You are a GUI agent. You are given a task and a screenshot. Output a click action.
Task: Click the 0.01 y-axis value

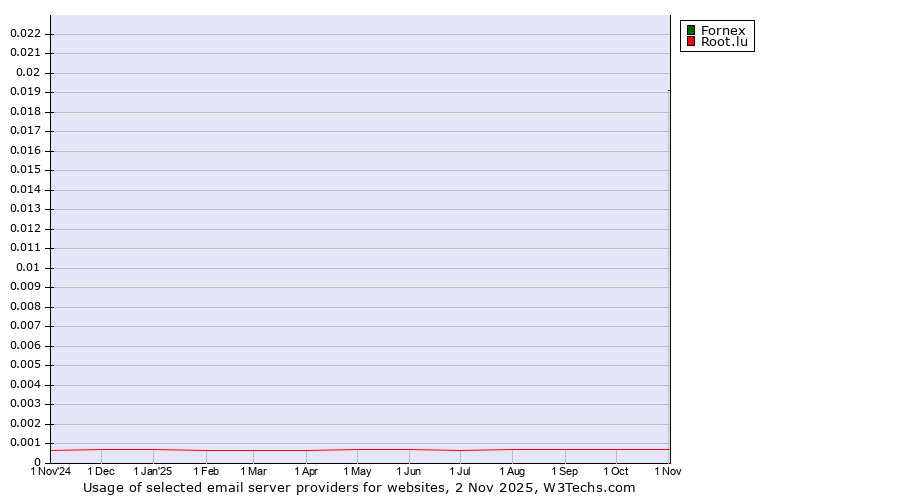coord(28,267)
